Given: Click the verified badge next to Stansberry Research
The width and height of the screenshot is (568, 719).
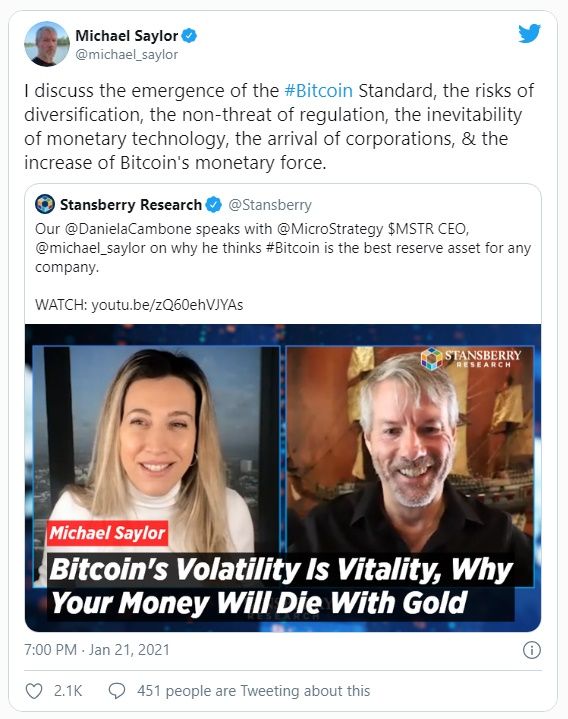Looking at the screenshot, I should [x=213, y=205].
